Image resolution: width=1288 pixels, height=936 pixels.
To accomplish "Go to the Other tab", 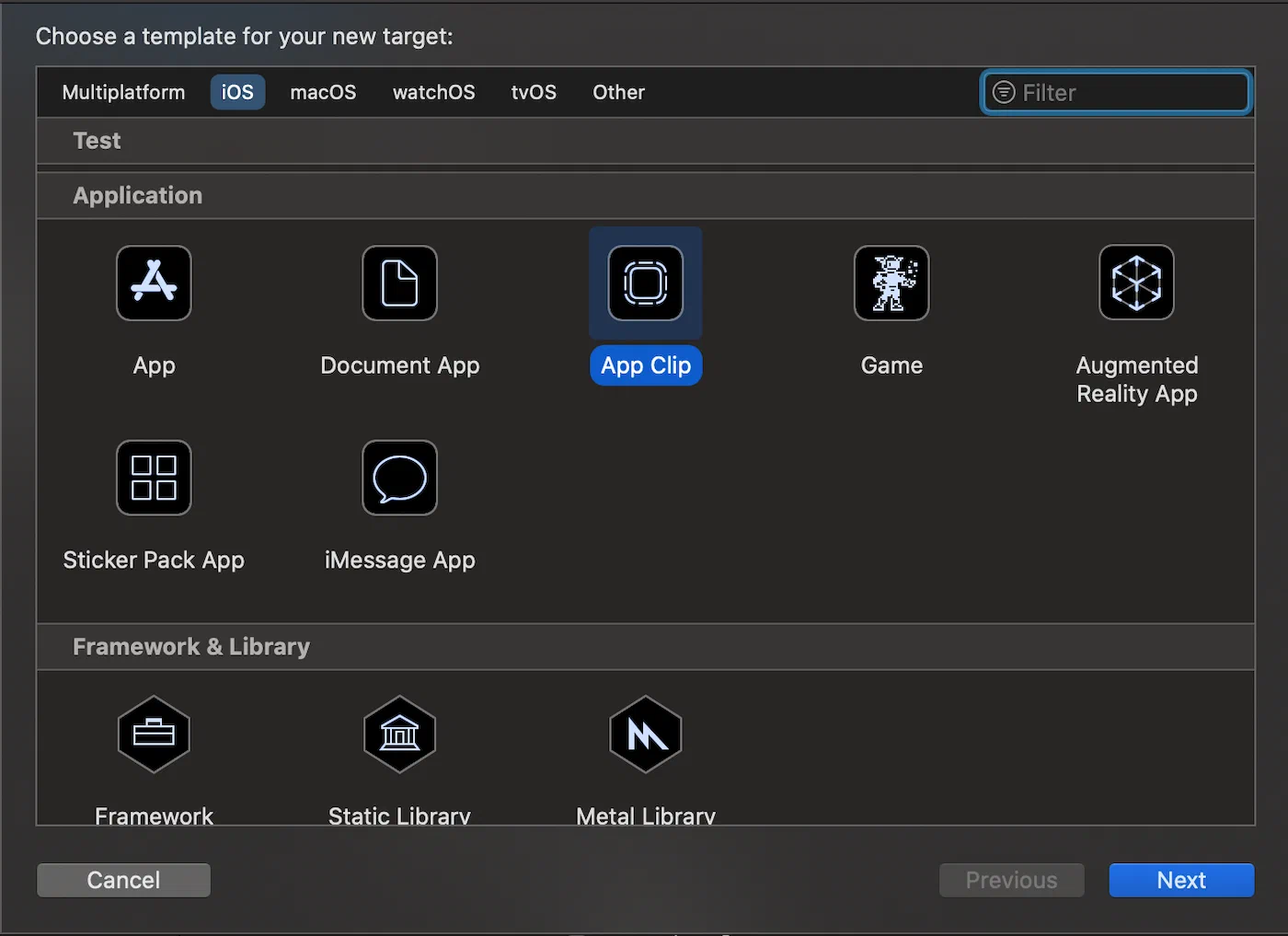I will click(x=618, y=92).
